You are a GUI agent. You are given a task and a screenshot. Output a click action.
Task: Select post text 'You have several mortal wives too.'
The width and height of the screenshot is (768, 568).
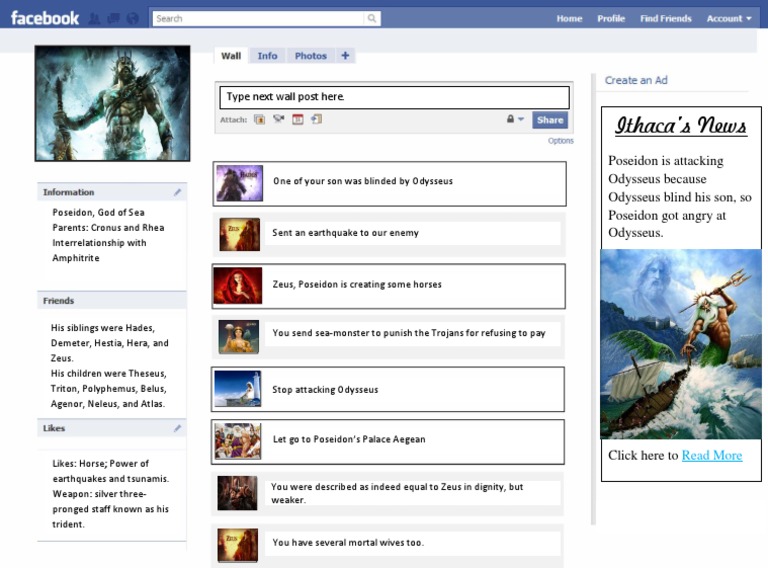point(348,543)
